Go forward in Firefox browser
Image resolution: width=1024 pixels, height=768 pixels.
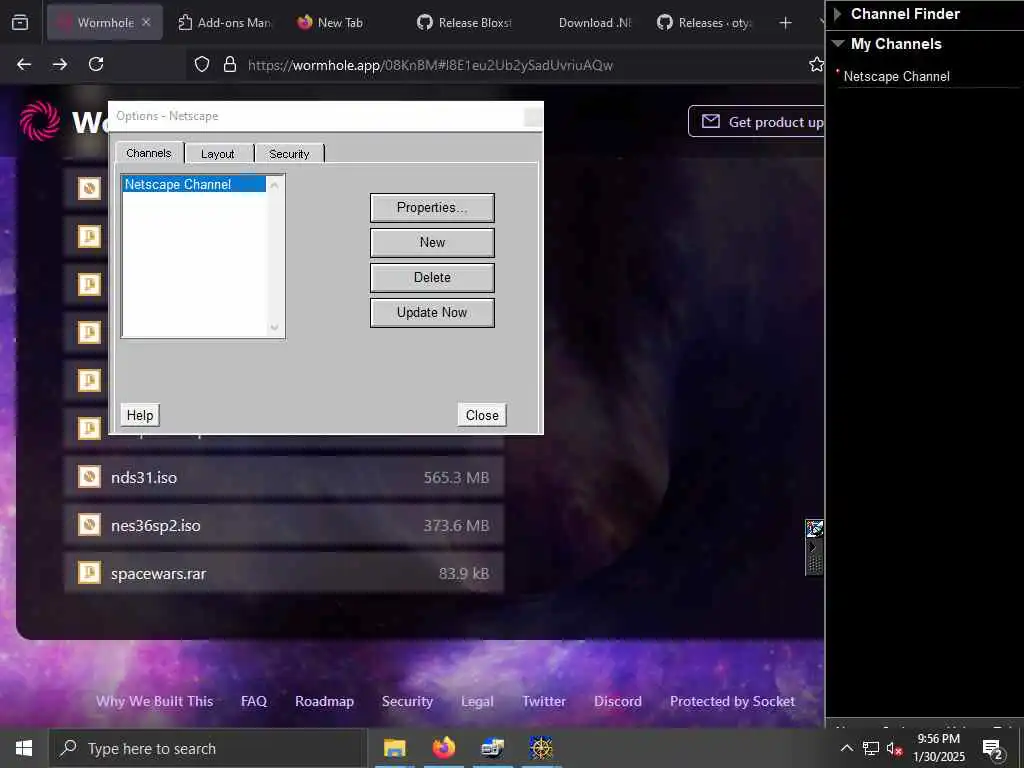(x=59, y=64)
